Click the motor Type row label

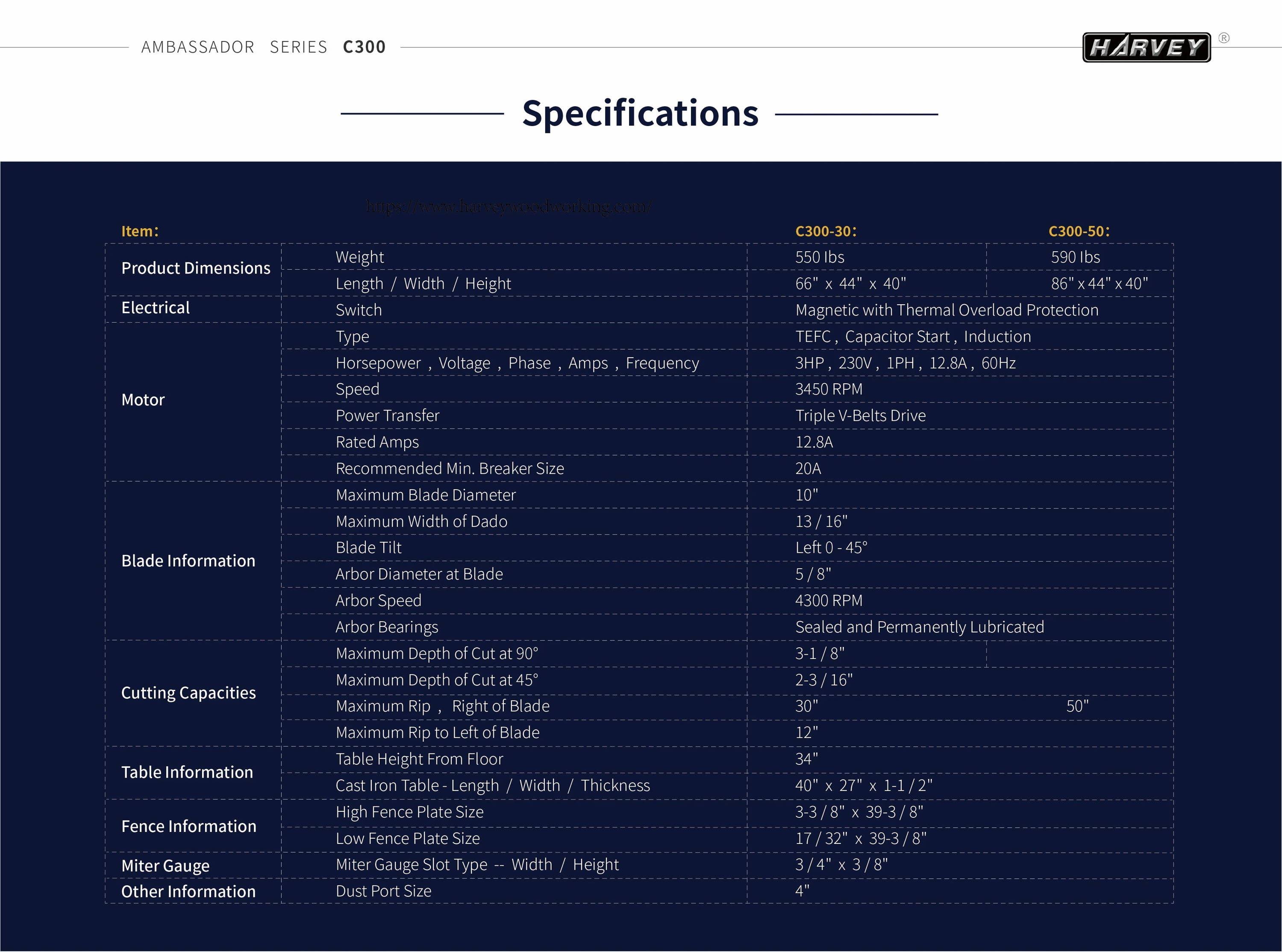pos(352,337)
